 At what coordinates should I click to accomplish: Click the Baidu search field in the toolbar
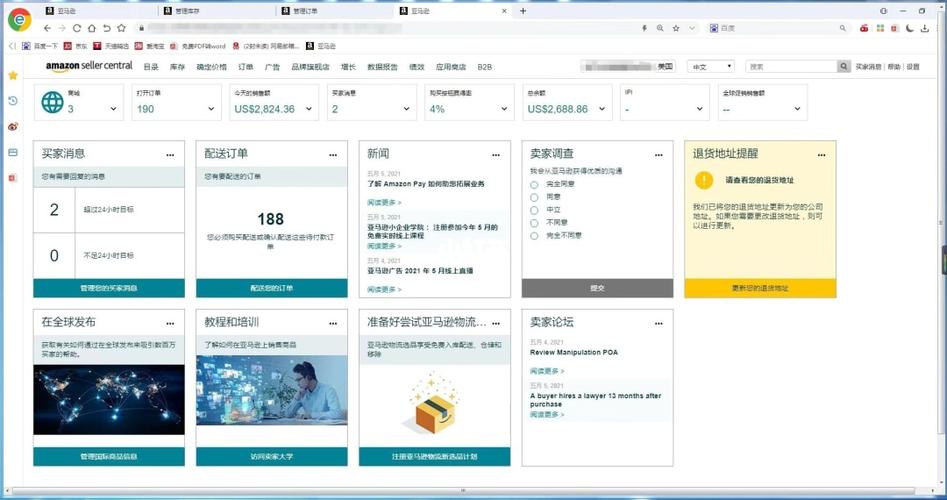pyautogui.click(x=777, y=28)
